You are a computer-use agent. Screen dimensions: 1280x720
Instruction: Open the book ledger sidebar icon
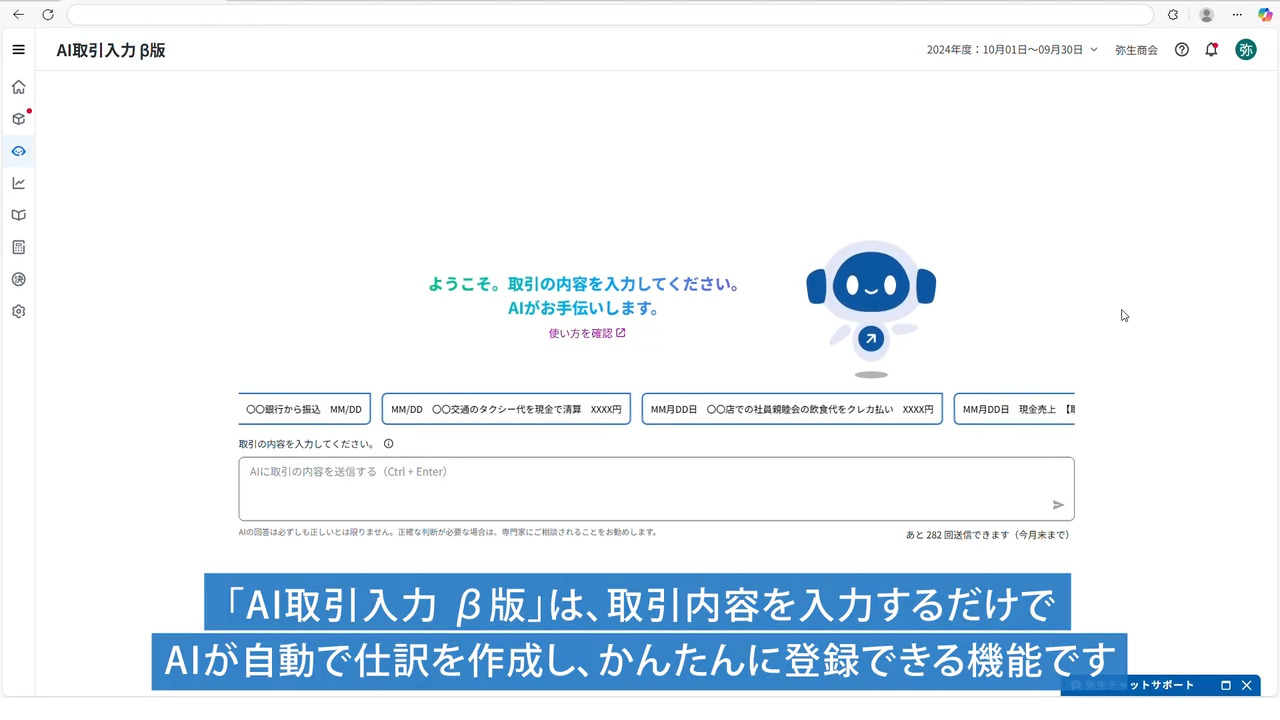tap(18, 215)
